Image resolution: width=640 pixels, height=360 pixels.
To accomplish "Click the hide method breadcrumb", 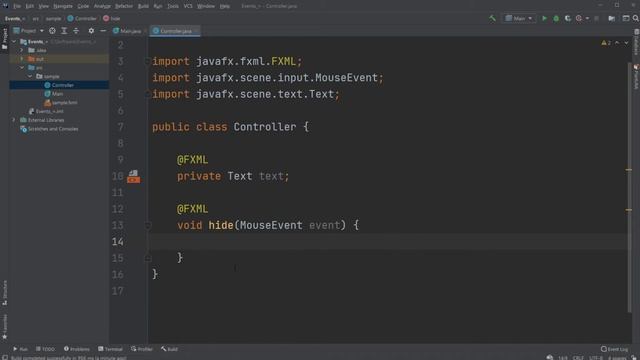I will click(x=111, y=18).
